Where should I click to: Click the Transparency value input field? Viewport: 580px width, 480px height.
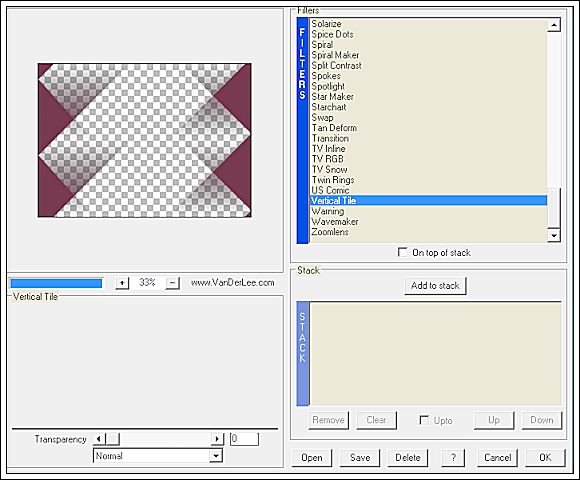244,439
